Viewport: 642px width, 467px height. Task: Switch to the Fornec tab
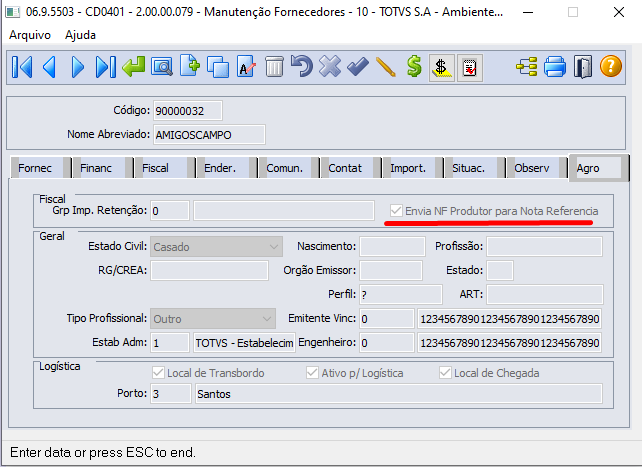pos(40,168)
